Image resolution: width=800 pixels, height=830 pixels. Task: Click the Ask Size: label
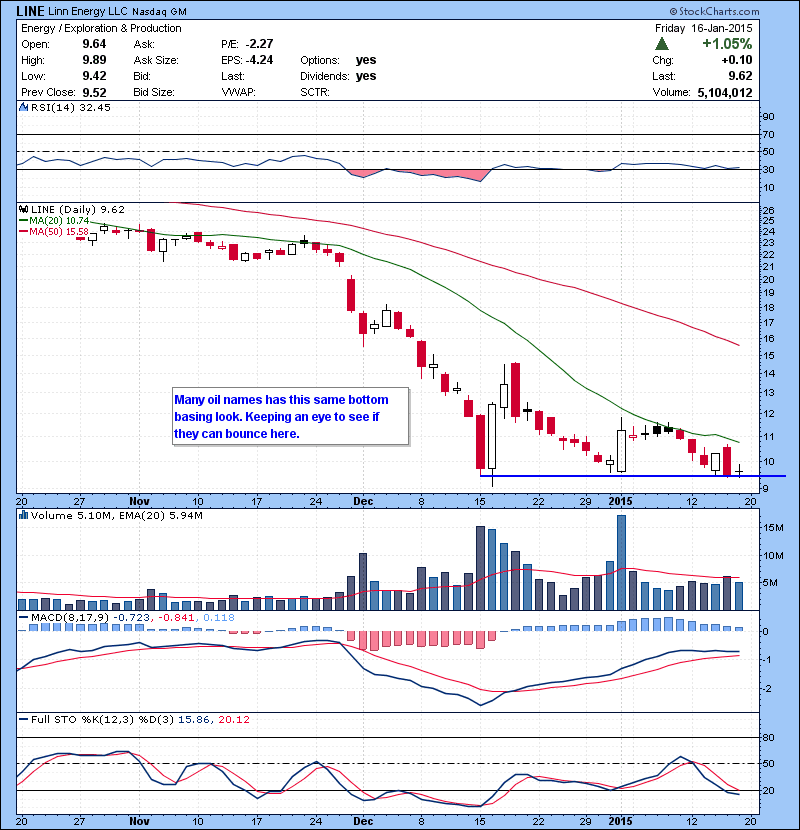pos(156,60)
